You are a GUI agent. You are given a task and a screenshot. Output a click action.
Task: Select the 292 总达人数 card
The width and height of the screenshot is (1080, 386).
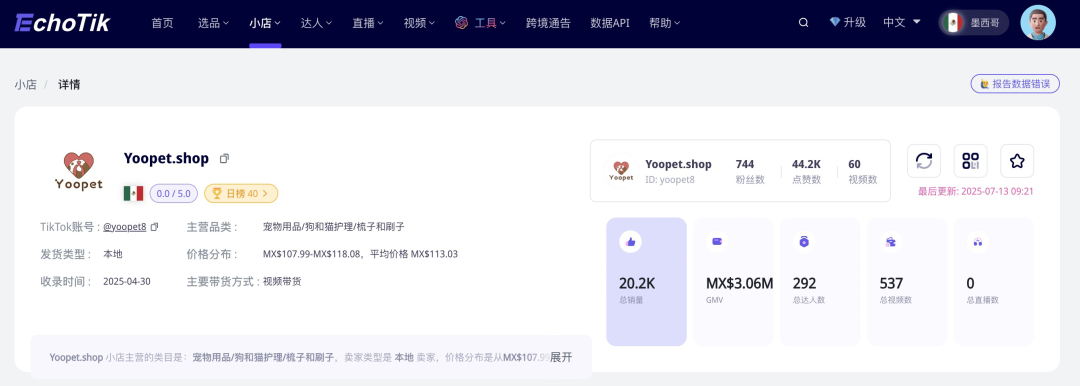(820, 281)
